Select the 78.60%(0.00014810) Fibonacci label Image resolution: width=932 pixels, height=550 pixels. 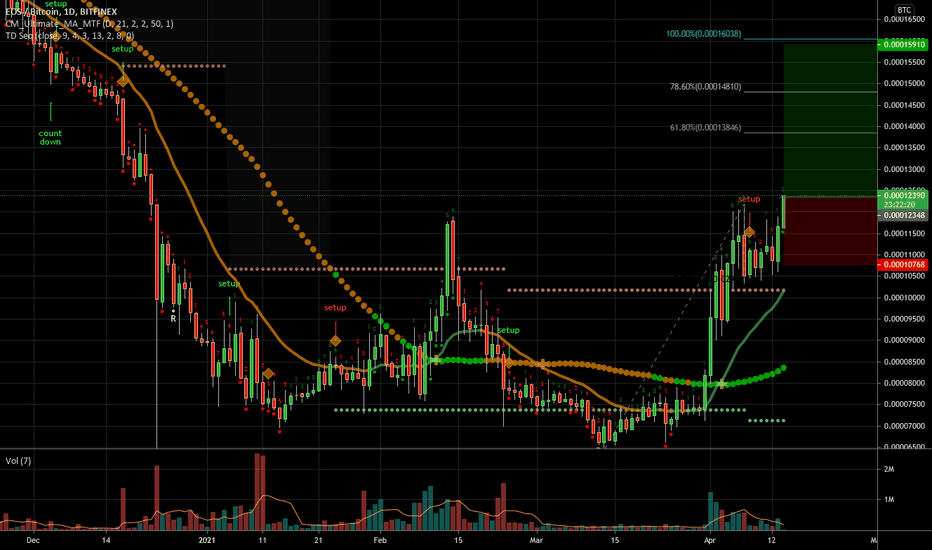[706, 87]
